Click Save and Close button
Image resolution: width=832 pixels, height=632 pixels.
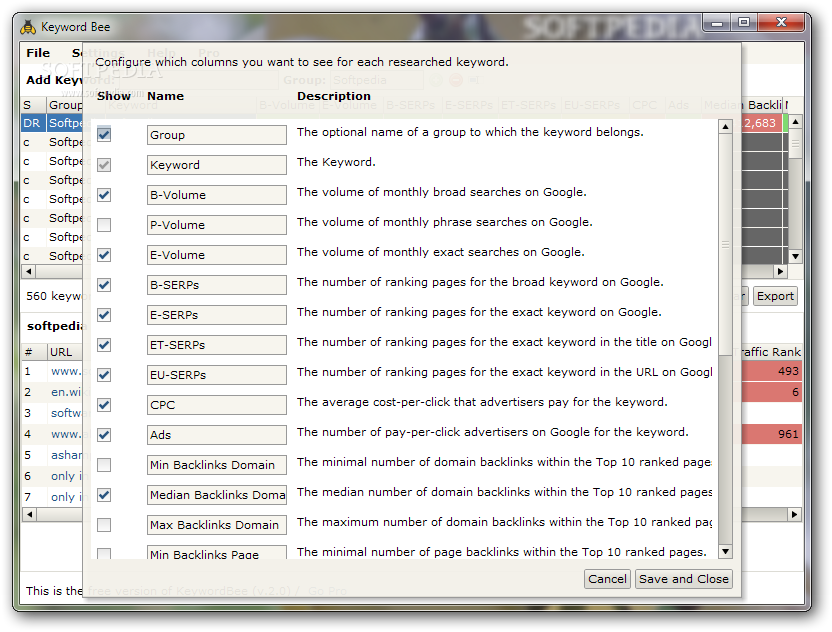(x=683, y=579)
